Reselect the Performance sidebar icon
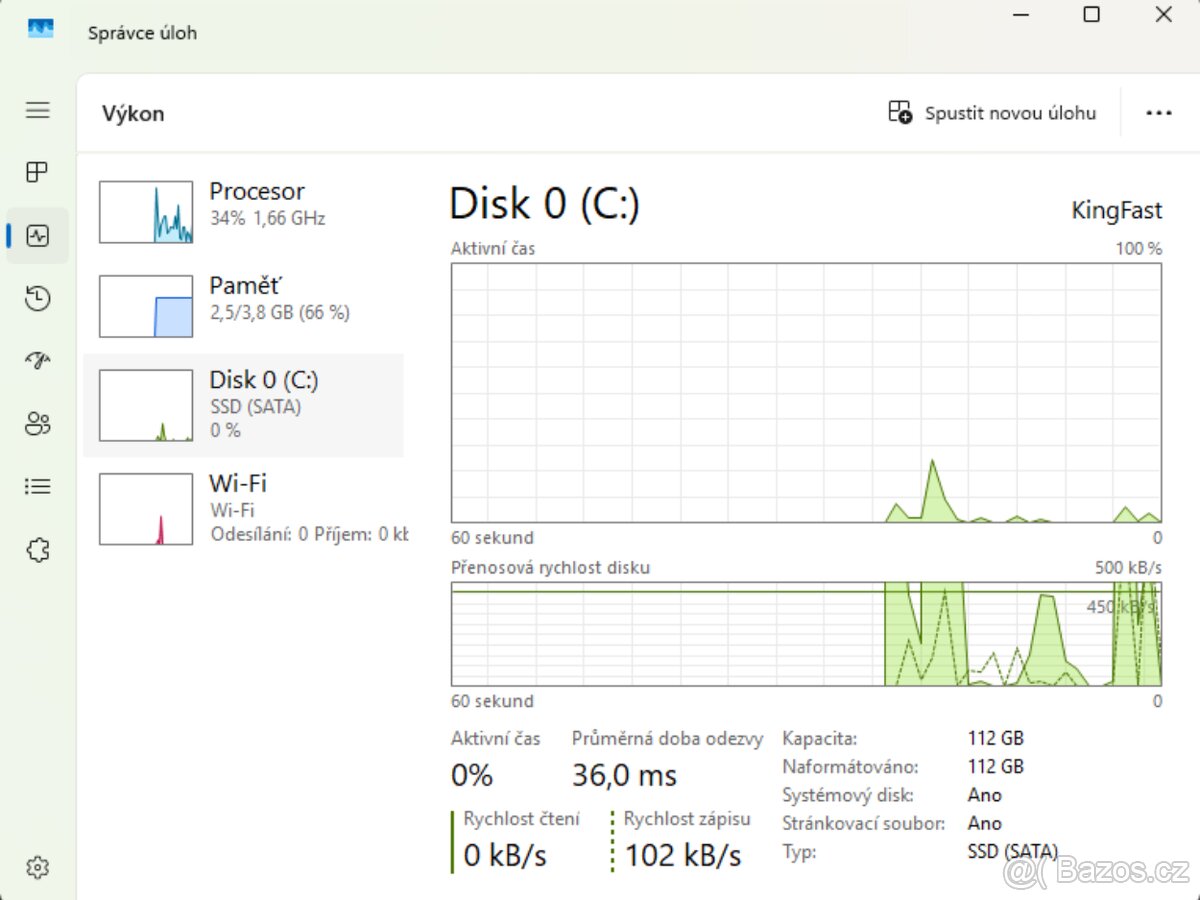The width and height of the screenshot is (1200, 900). (36, 235)
